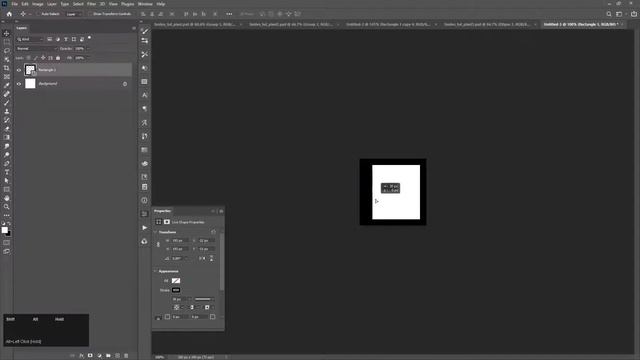Select the Hand tool
640x360 pixels.
coord(7,198)
